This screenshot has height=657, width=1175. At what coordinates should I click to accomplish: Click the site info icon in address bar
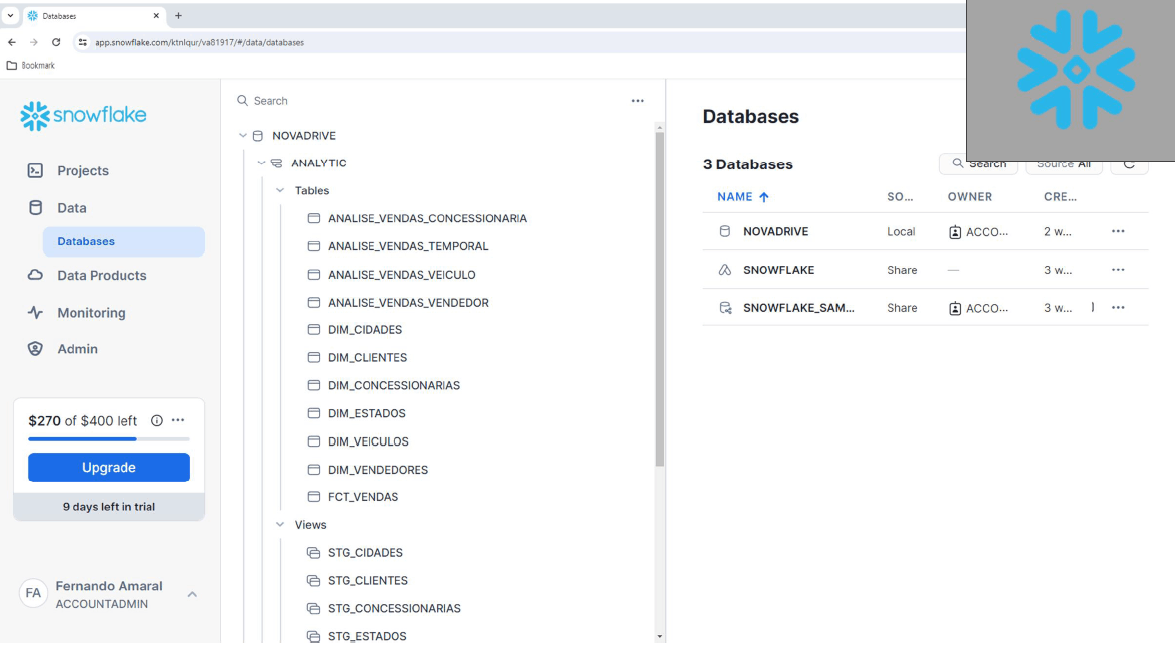[x=82, y=42]
